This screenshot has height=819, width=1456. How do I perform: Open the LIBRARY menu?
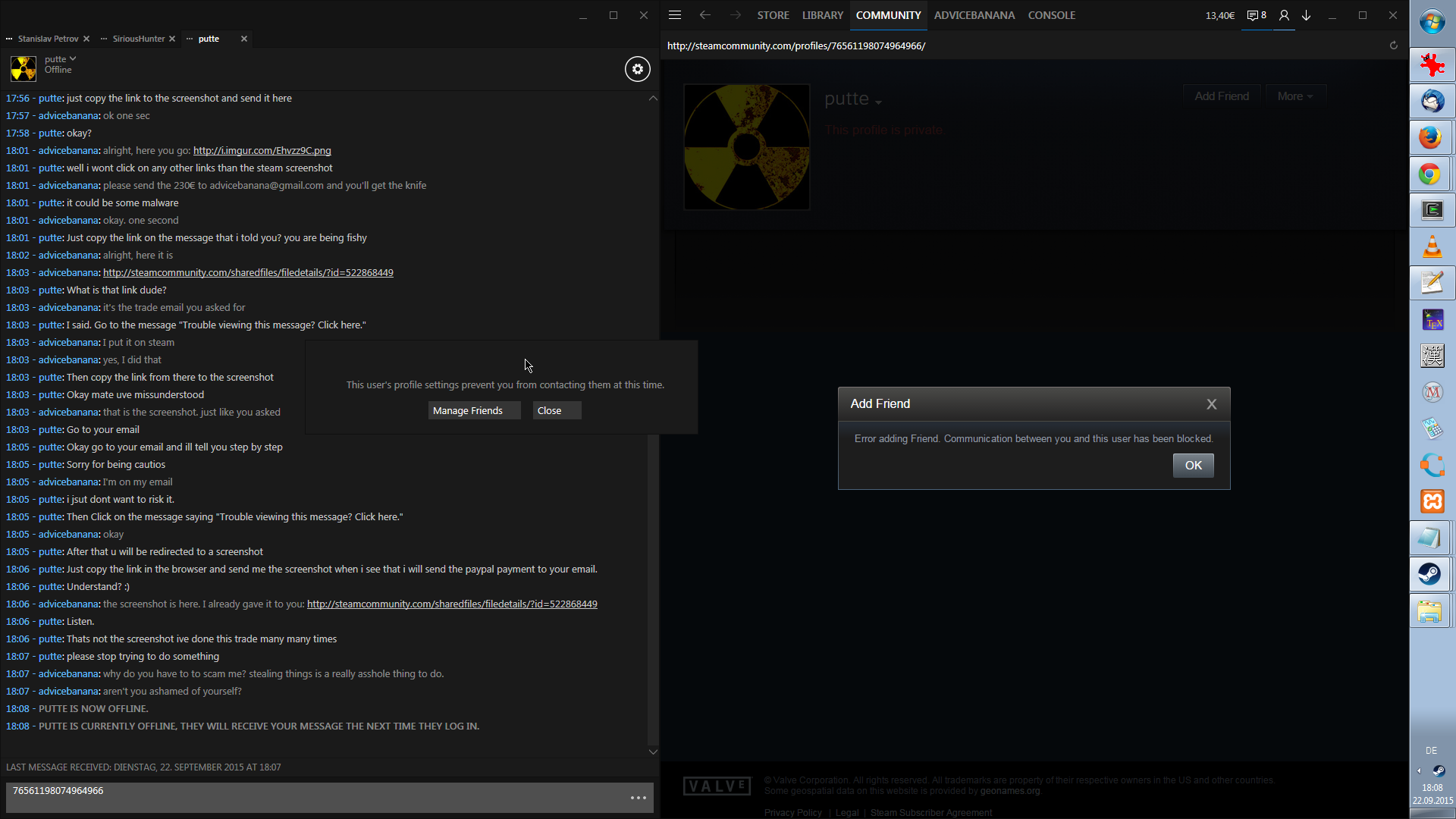click(x=822, y=15)
